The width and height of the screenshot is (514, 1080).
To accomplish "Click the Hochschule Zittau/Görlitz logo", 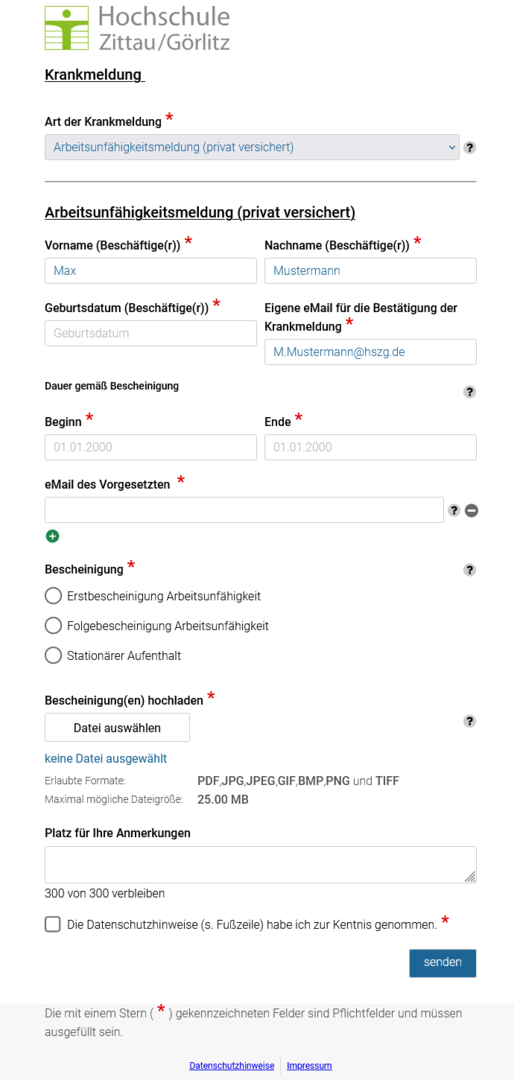I will click(x=137, y=28).
